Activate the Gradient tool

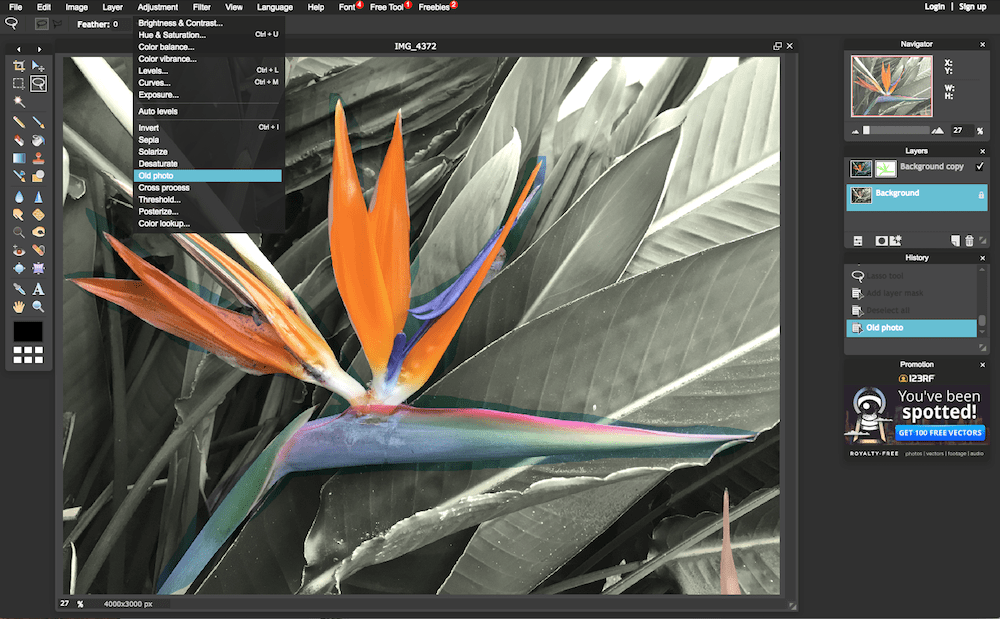point(19,158)
